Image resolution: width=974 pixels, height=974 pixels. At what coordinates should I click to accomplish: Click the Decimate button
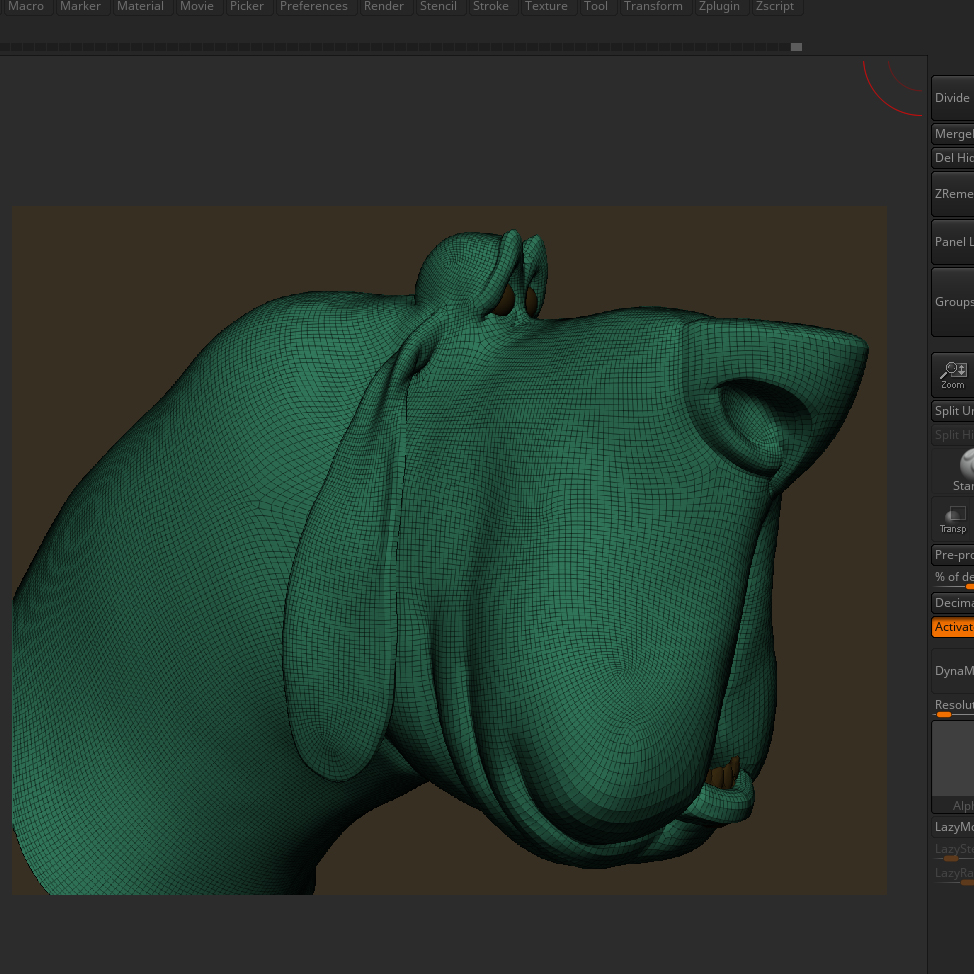[953, 603]
